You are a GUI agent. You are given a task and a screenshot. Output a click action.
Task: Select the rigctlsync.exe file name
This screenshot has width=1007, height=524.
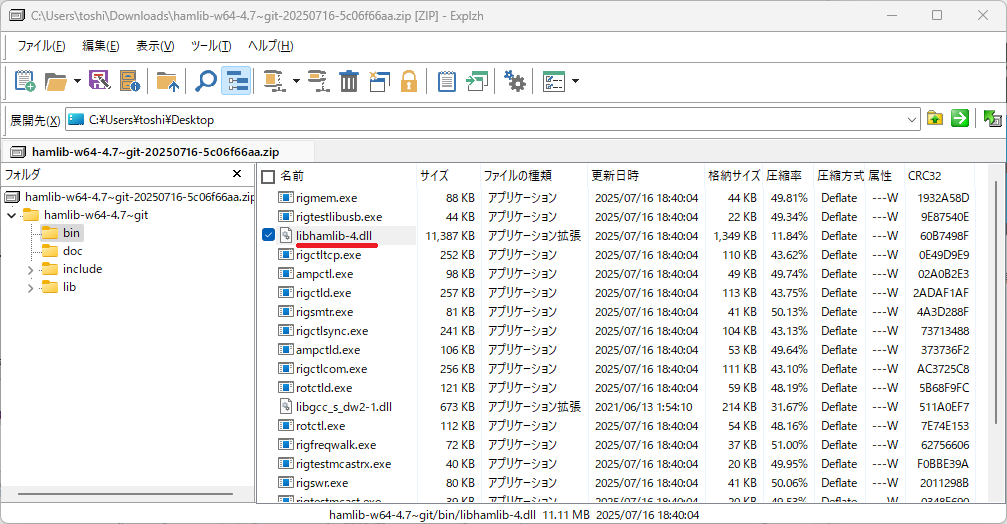point(332,331)
